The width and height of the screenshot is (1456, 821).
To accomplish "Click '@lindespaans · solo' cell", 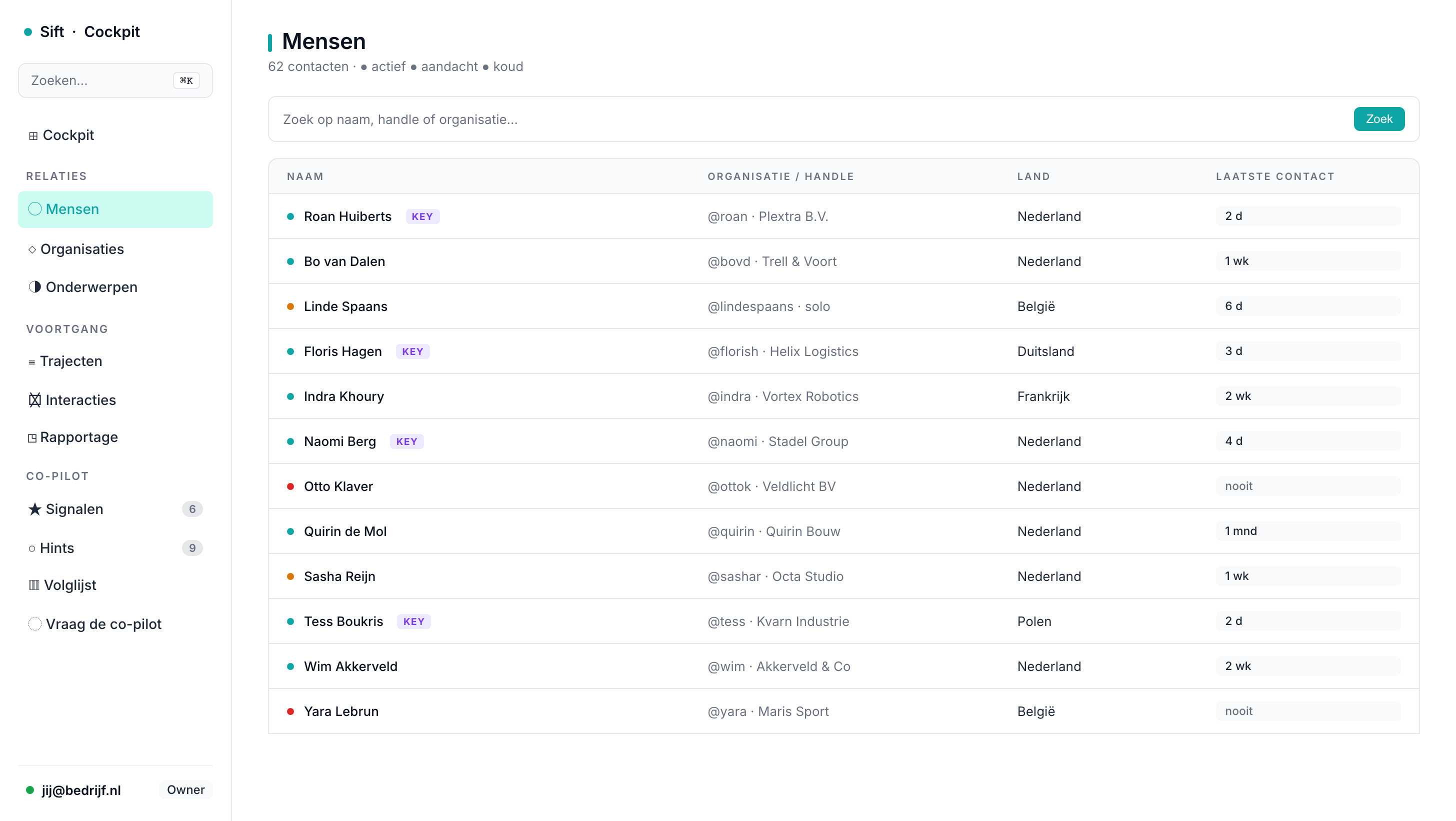I will [768, 306].
